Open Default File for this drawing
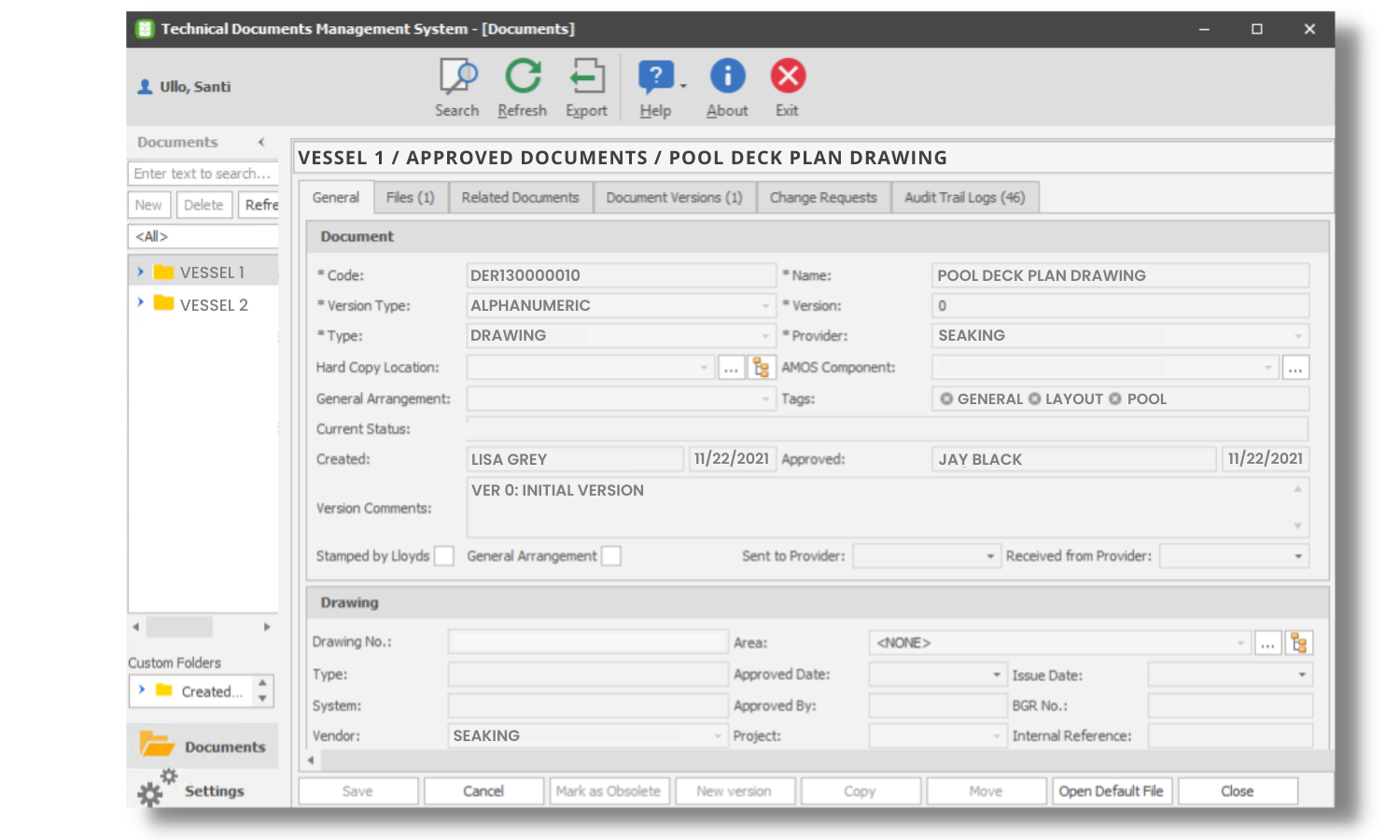1400x840 pixels. point(1112,791)
